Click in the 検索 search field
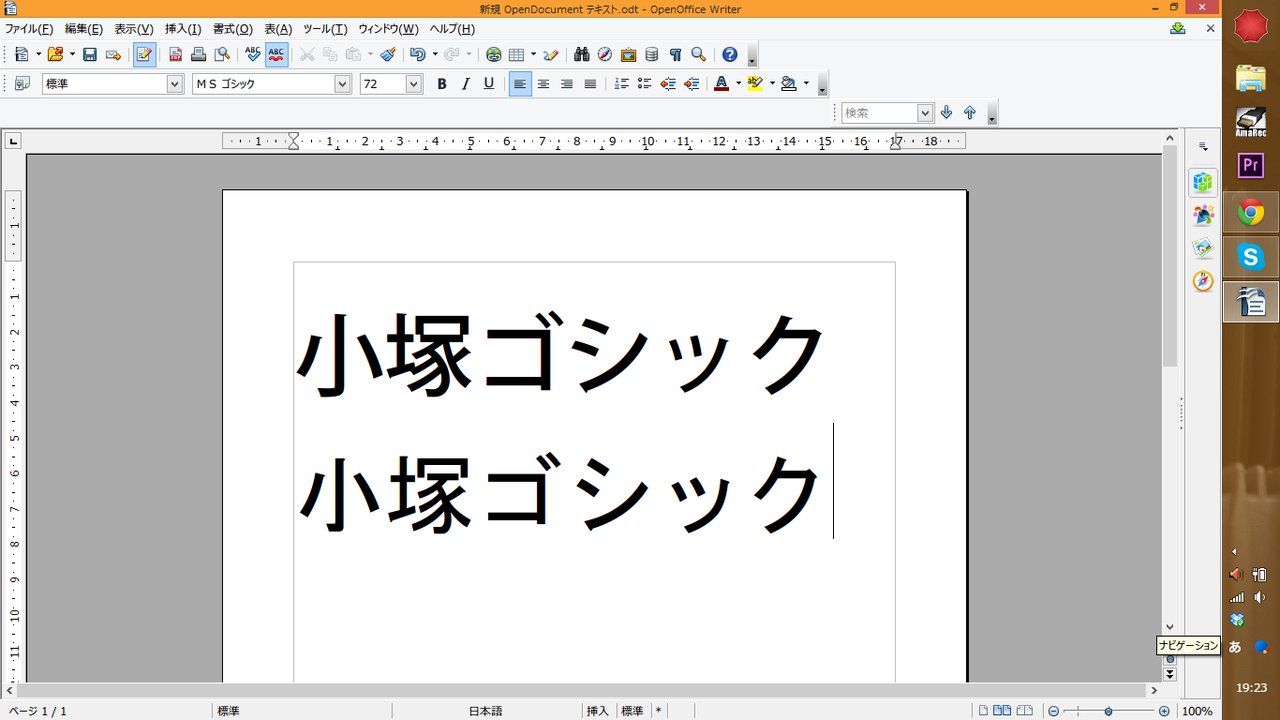This screenshot has width=1280, height=720. click(x=879, y=113)
